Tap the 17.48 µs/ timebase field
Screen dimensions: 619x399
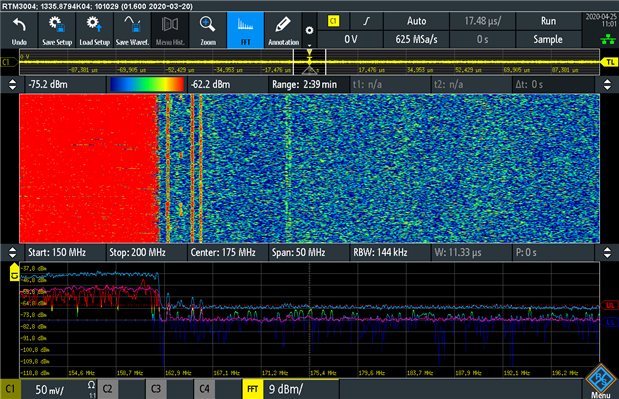482,21
